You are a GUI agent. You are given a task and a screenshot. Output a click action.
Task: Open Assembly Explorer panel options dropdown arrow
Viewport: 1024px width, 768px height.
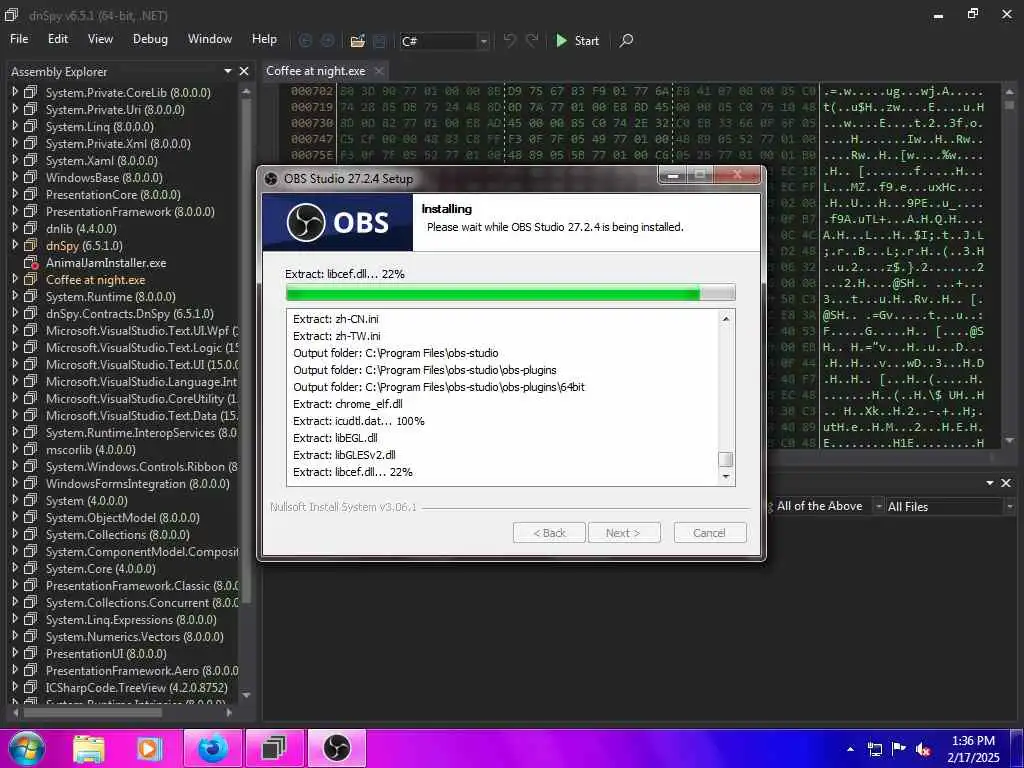(228, 71)
